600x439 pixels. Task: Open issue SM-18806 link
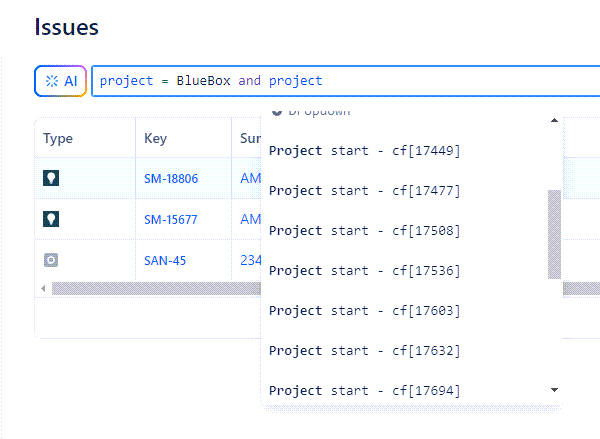[171, 179]
